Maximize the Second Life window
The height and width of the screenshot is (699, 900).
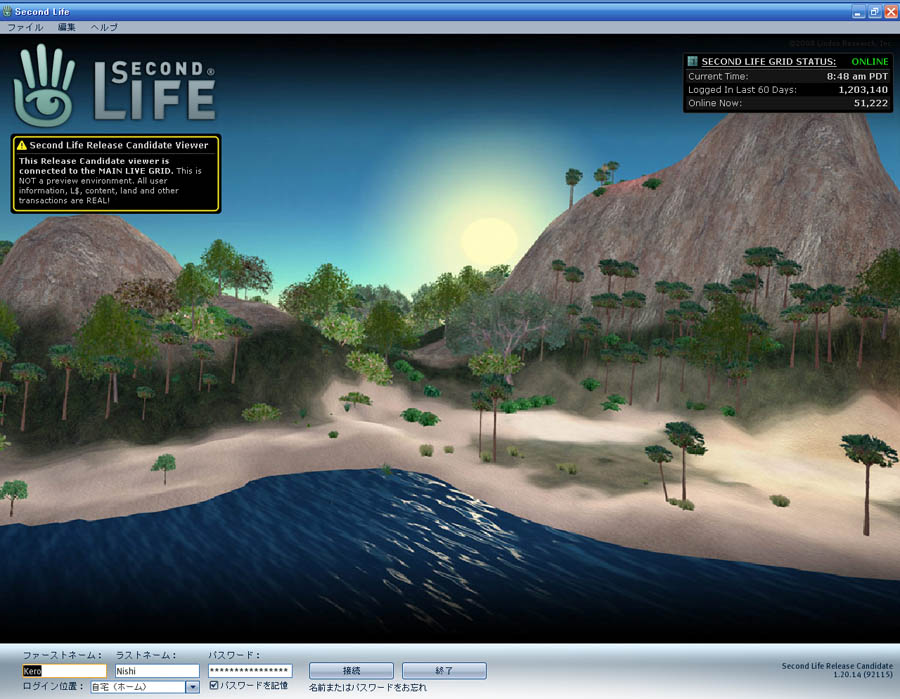coord(875,11)
